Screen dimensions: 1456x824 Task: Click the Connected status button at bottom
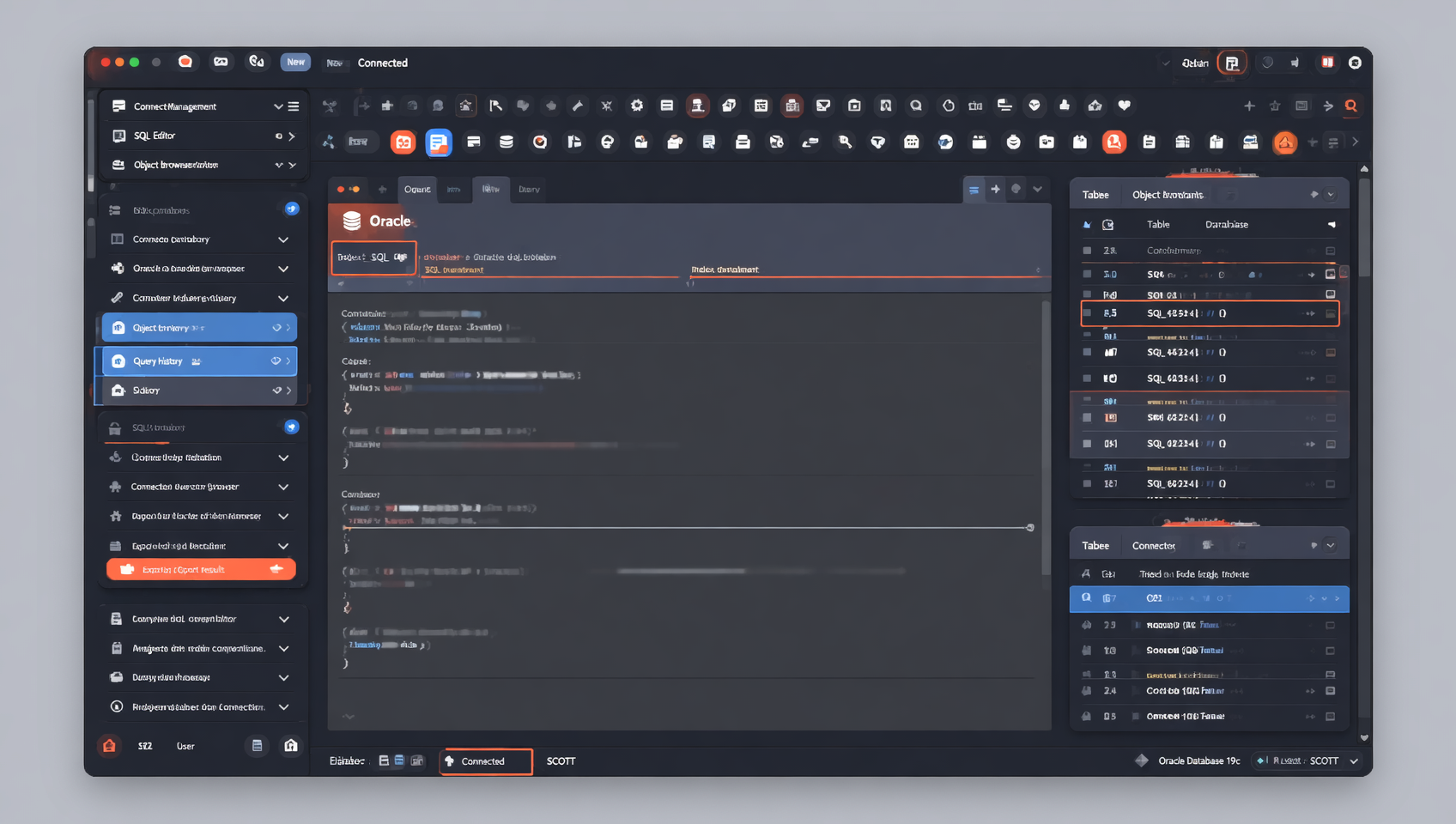tap(485, 761)
